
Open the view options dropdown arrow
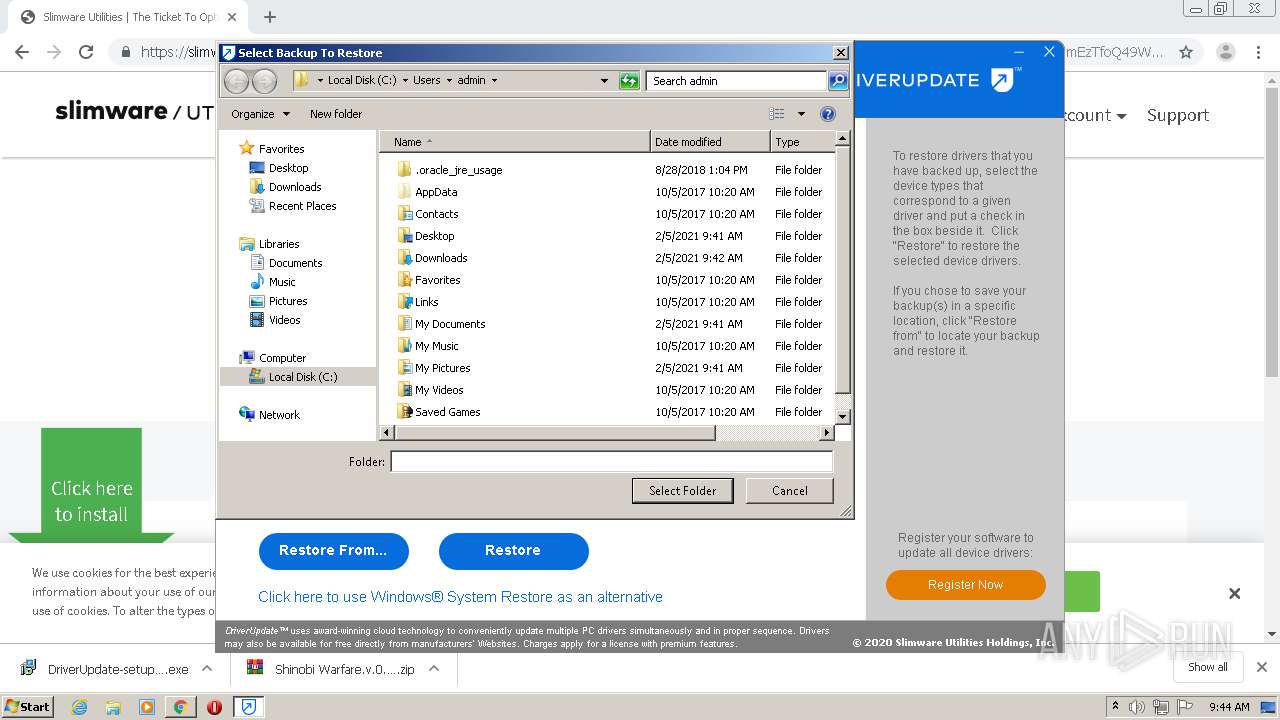(801, 114)
